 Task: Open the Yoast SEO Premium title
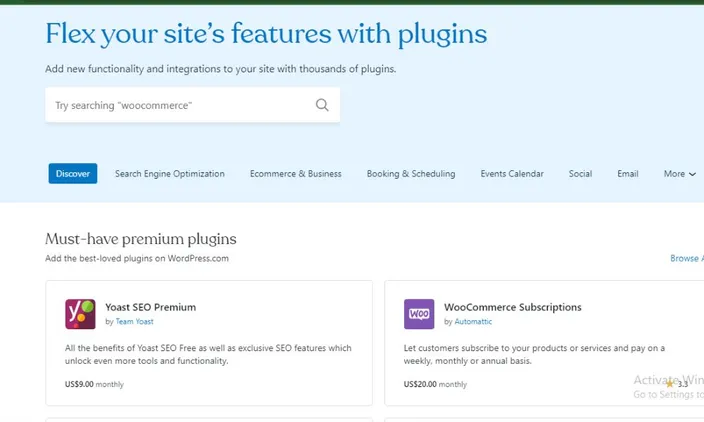pyautogui.click(x=150, y=308)
